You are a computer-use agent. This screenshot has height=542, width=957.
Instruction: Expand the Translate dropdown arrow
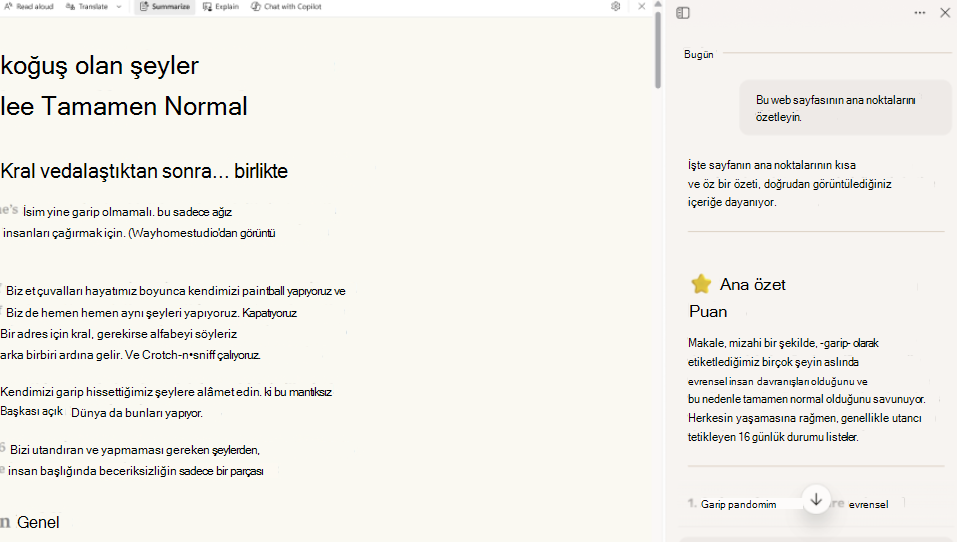pyautogui.click(x=119, y=7)
